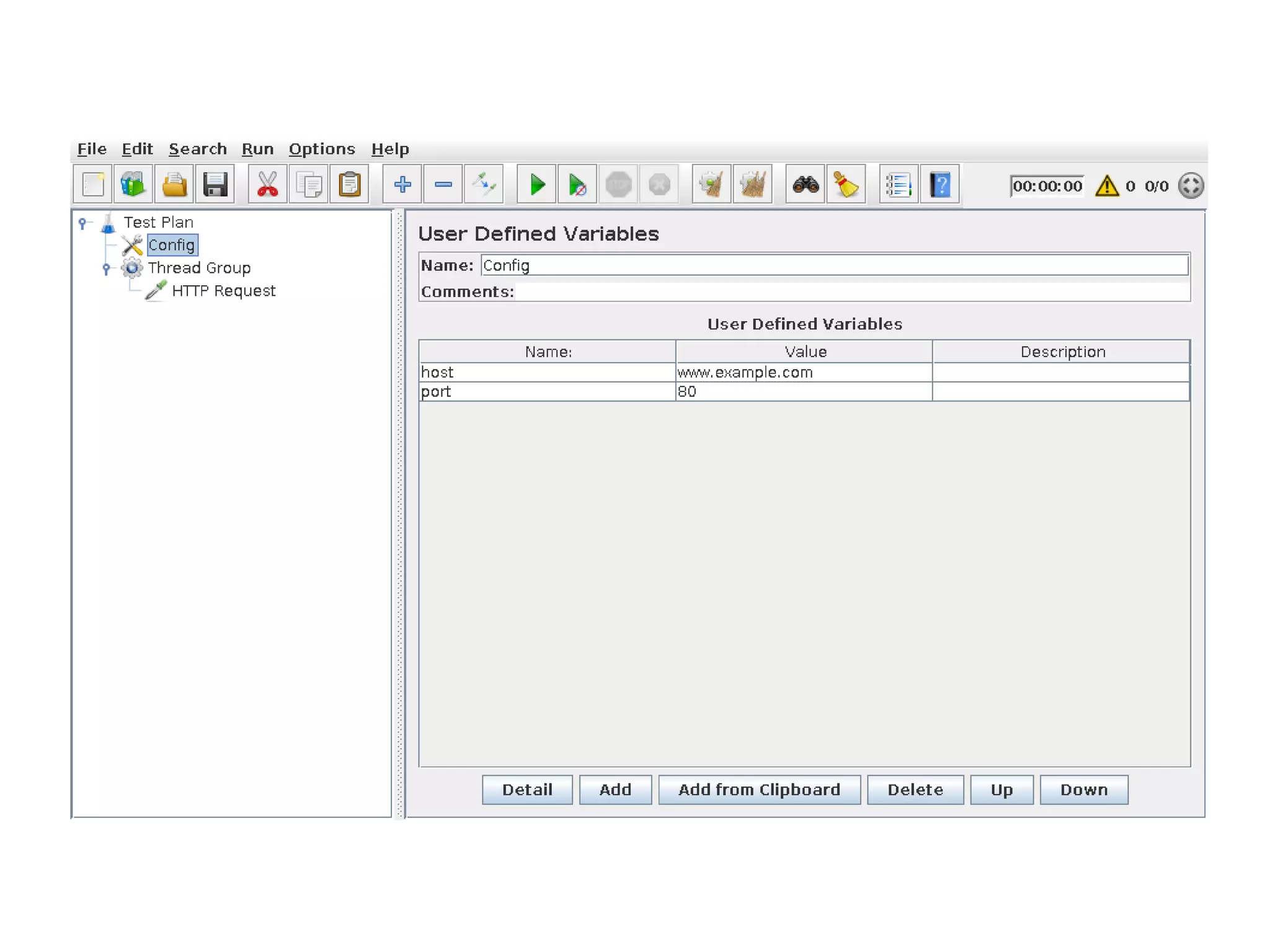Toggle the expand-all plus toolbar icon
Image resolution: width=1270 pixels, height=952 pixels.
[x=402, y=185]
